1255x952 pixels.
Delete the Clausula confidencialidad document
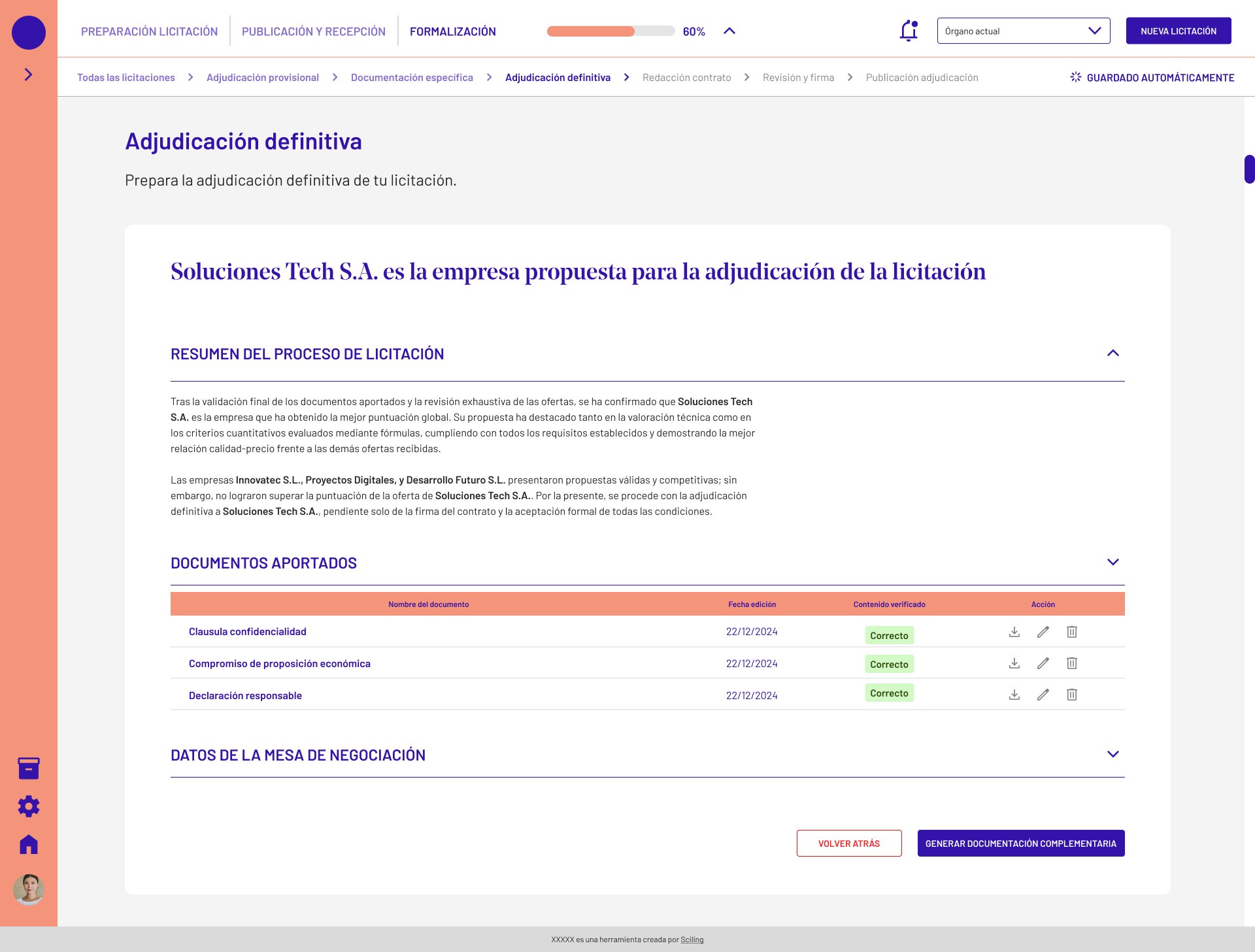pyautogui.click(x=1072, y=632)
